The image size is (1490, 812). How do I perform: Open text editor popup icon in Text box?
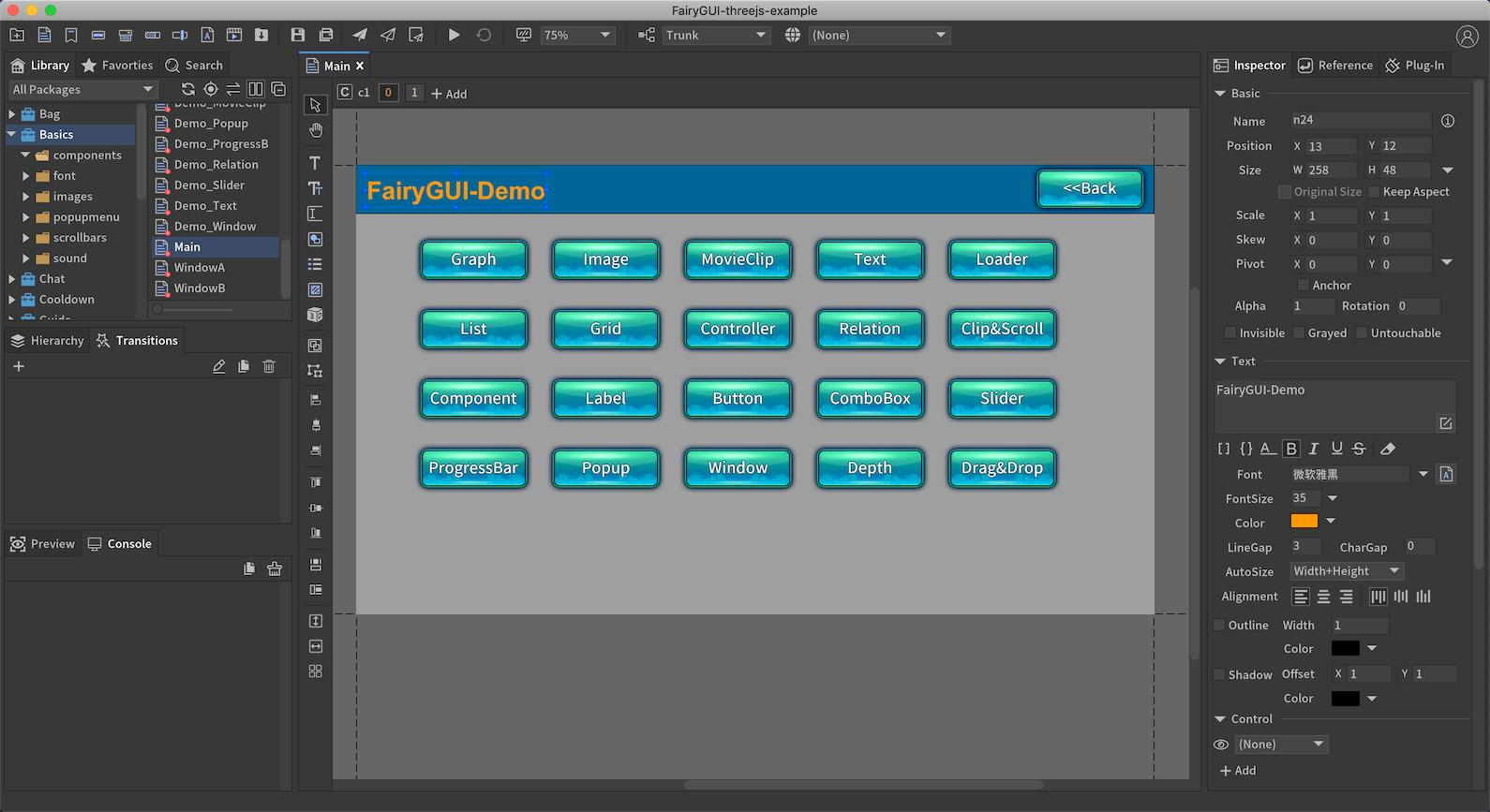pos(1446,423)
